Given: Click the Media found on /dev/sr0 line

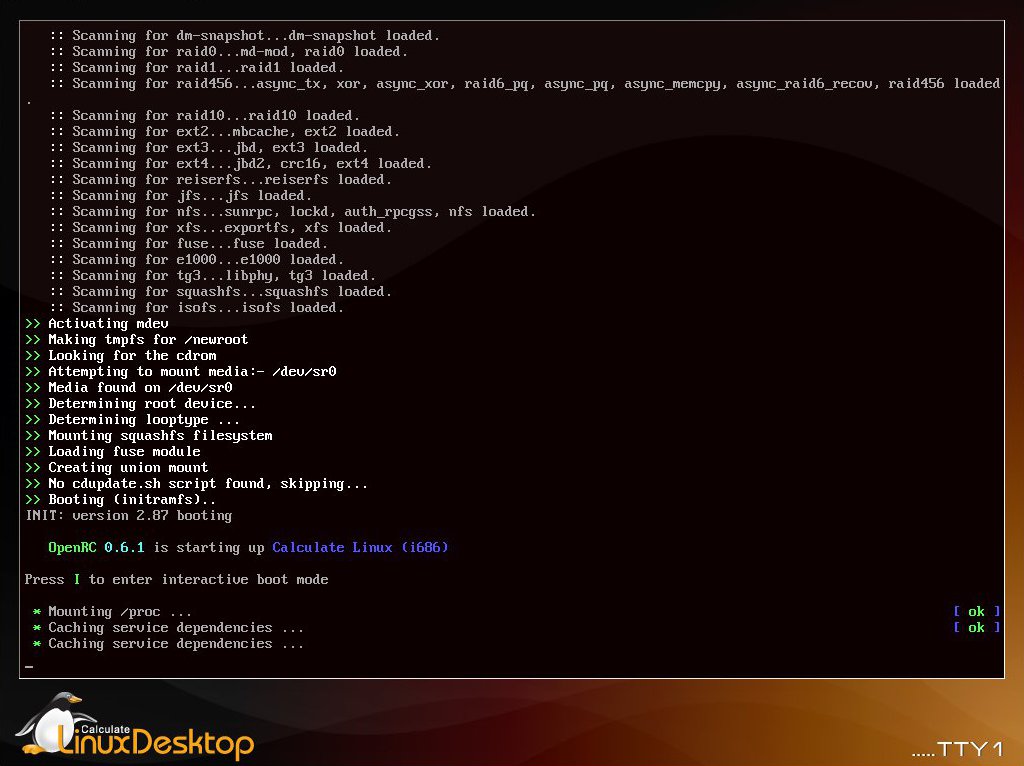Looking at the screenshot, I should click(140, 388).
